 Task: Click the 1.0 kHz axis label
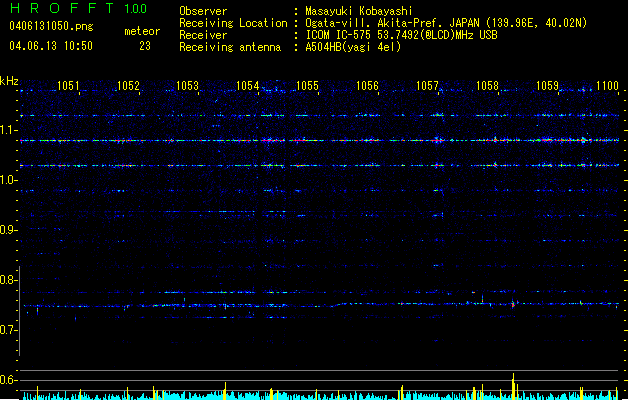(8, 180)
